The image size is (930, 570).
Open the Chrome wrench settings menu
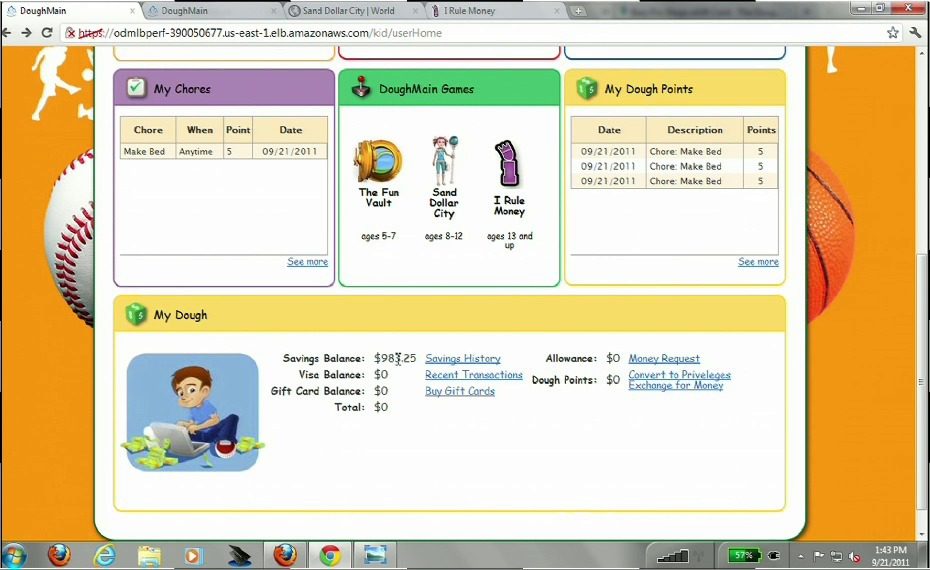tap(915, 33)
